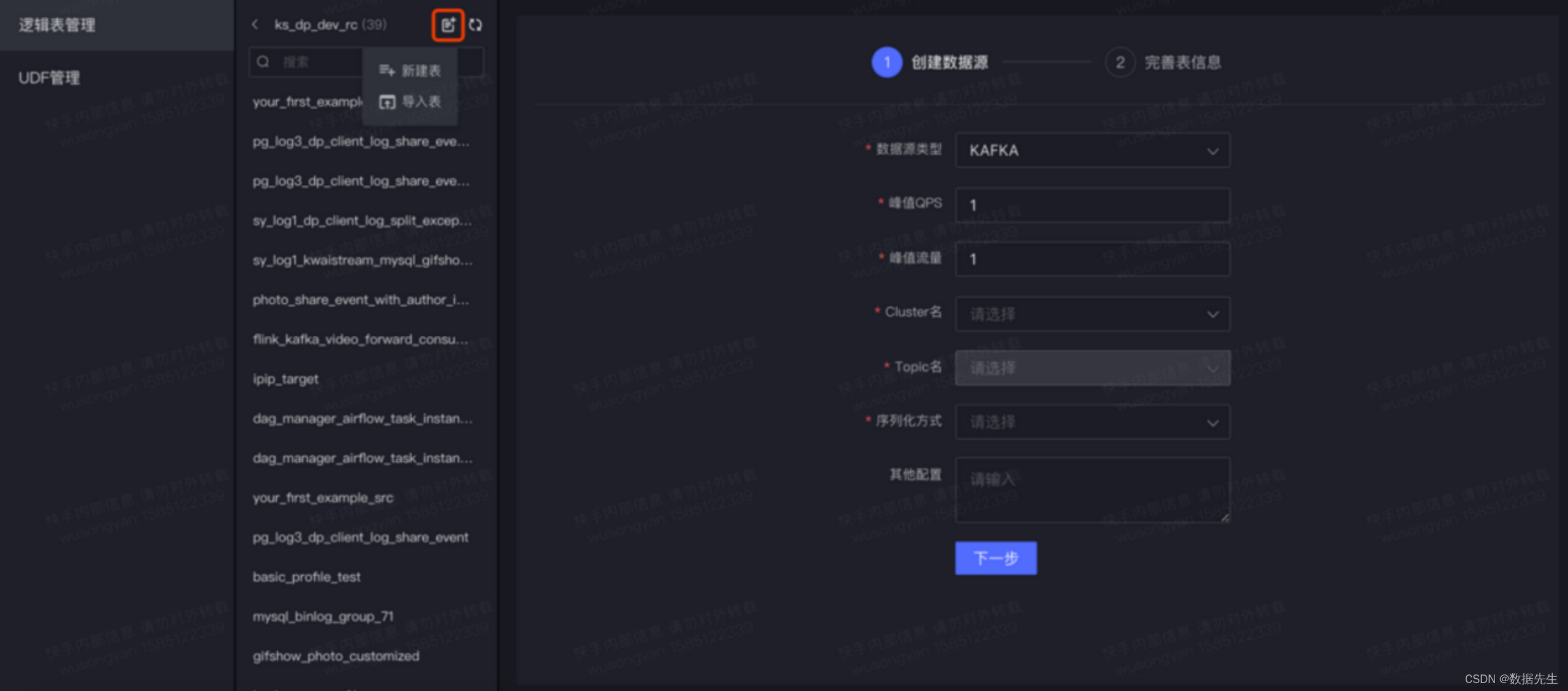Go back using the left chevron icon
The height and width of the screenshot is (691, 1568).
pyautogui.click(x=255, y=25)
